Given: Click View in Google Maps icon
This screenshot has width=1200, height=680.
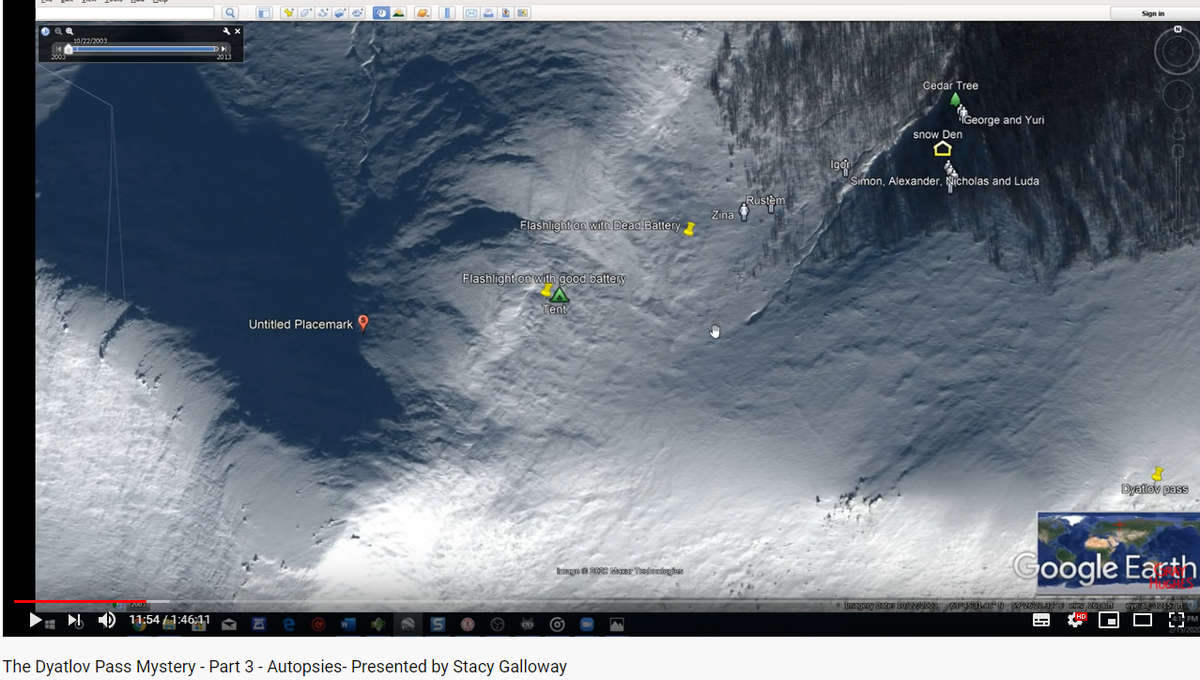Looking at the screenshot, I should [x=522, y=13].
